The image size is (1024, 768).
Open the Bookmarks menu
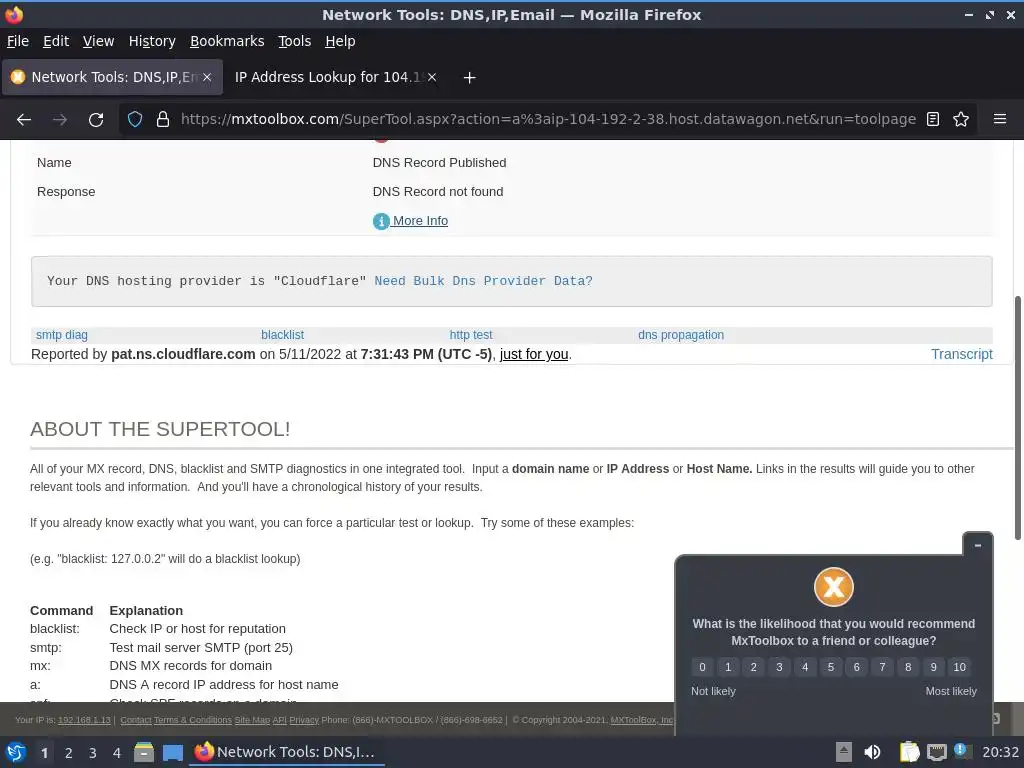(x=227, y=41)
